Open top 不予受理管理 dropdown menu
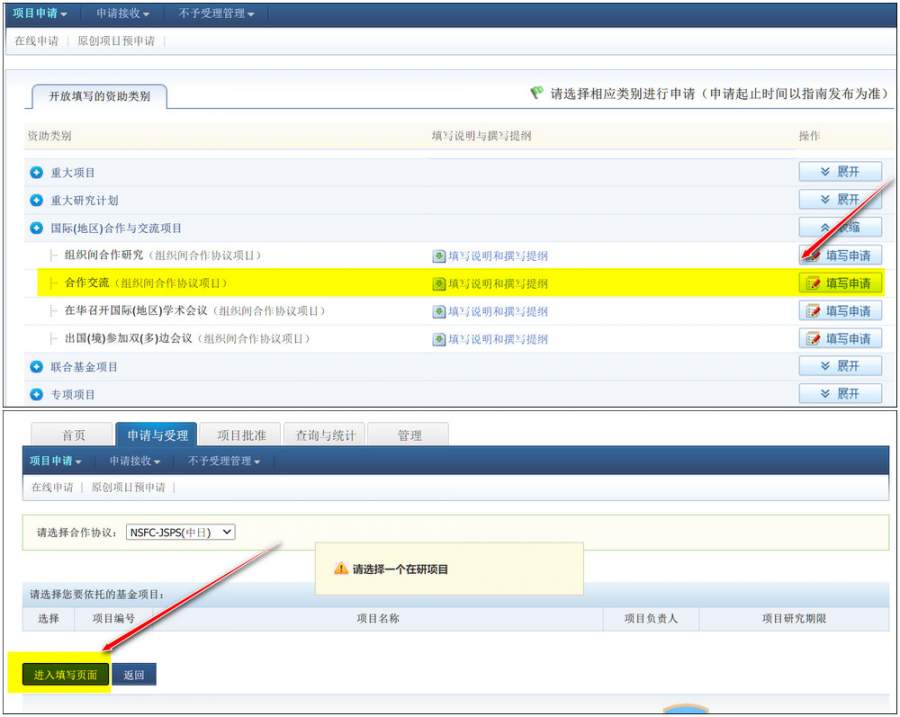The width and height of the screenshot is (900, 717). point(216,13)
